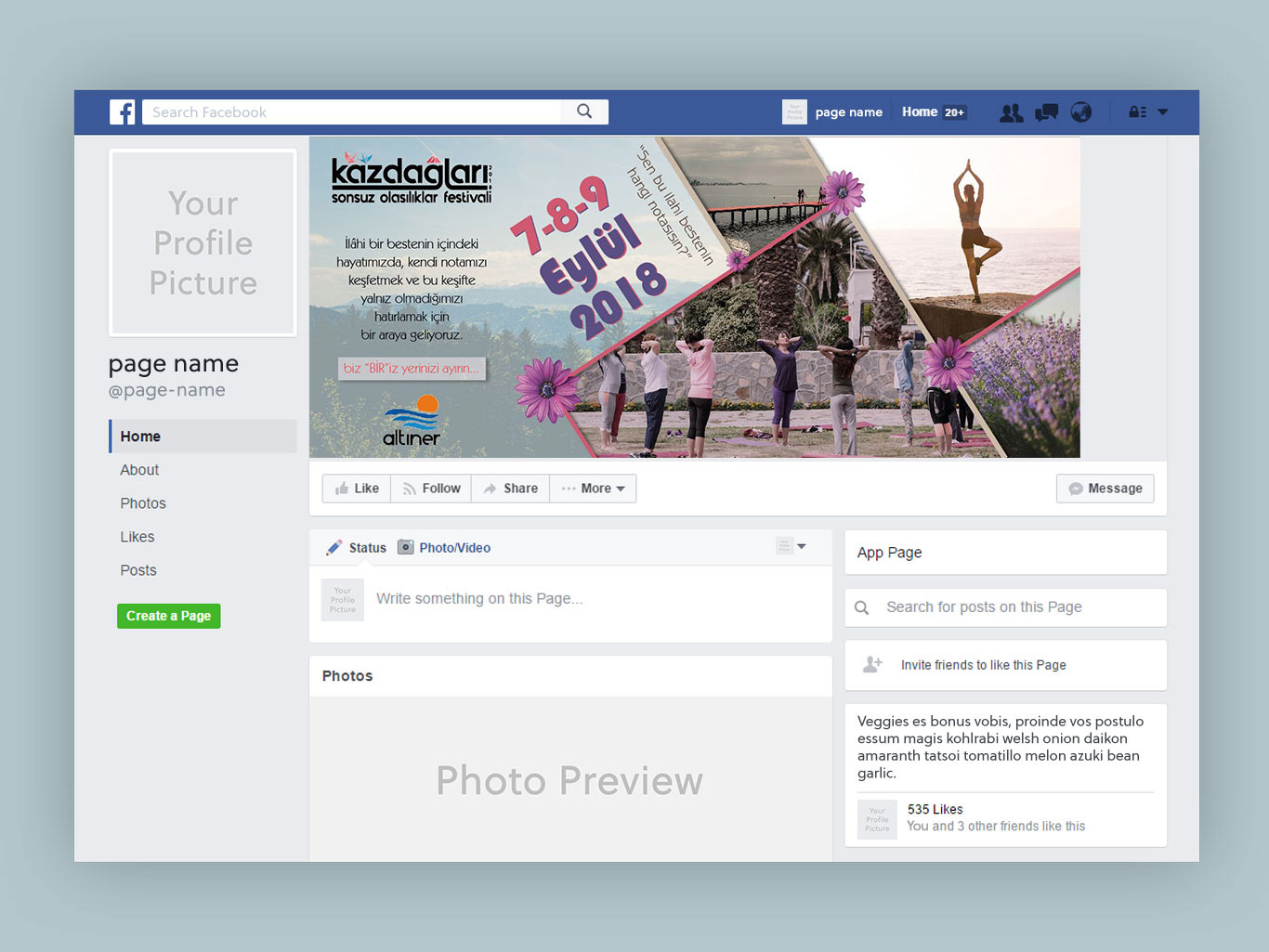Screen dimensions: 1269x952
Task: Click You and 3 other friends like this
Action: coord(996,827)
